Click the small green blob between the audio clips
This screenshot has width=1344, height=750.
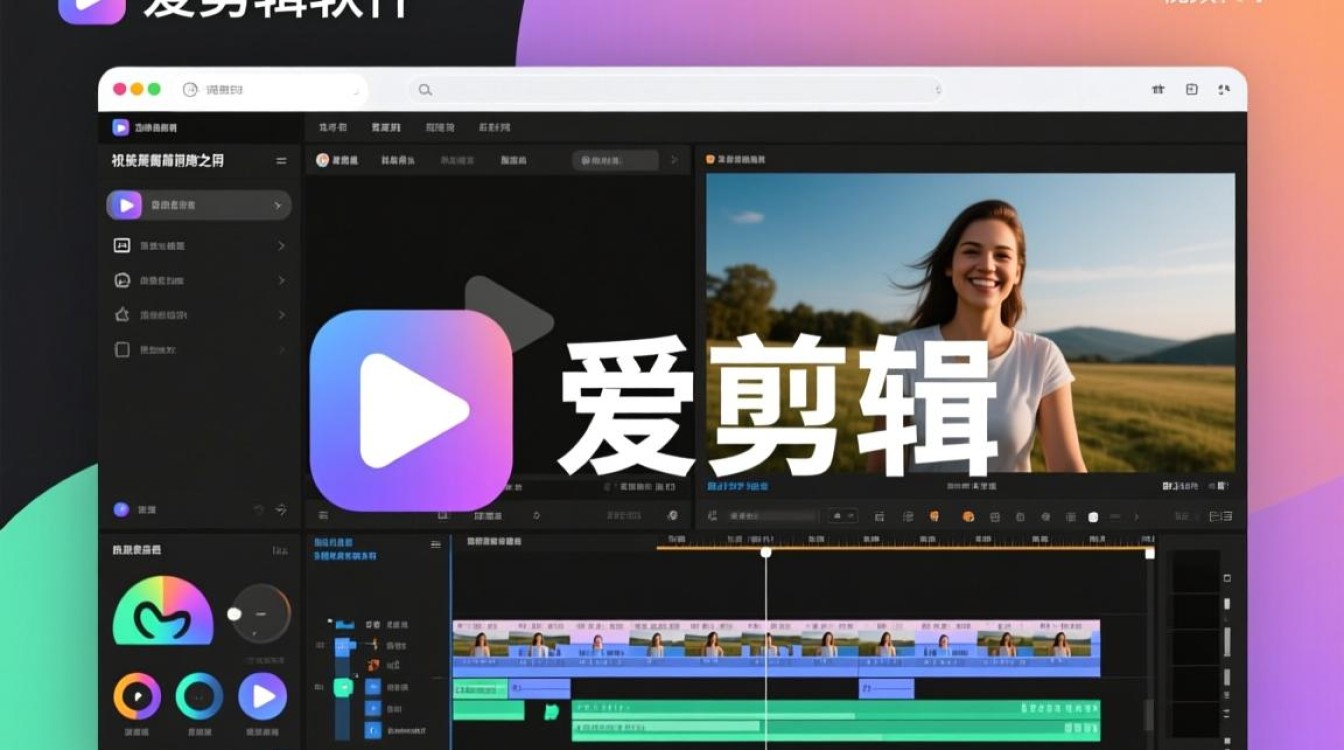pos(551,712)
